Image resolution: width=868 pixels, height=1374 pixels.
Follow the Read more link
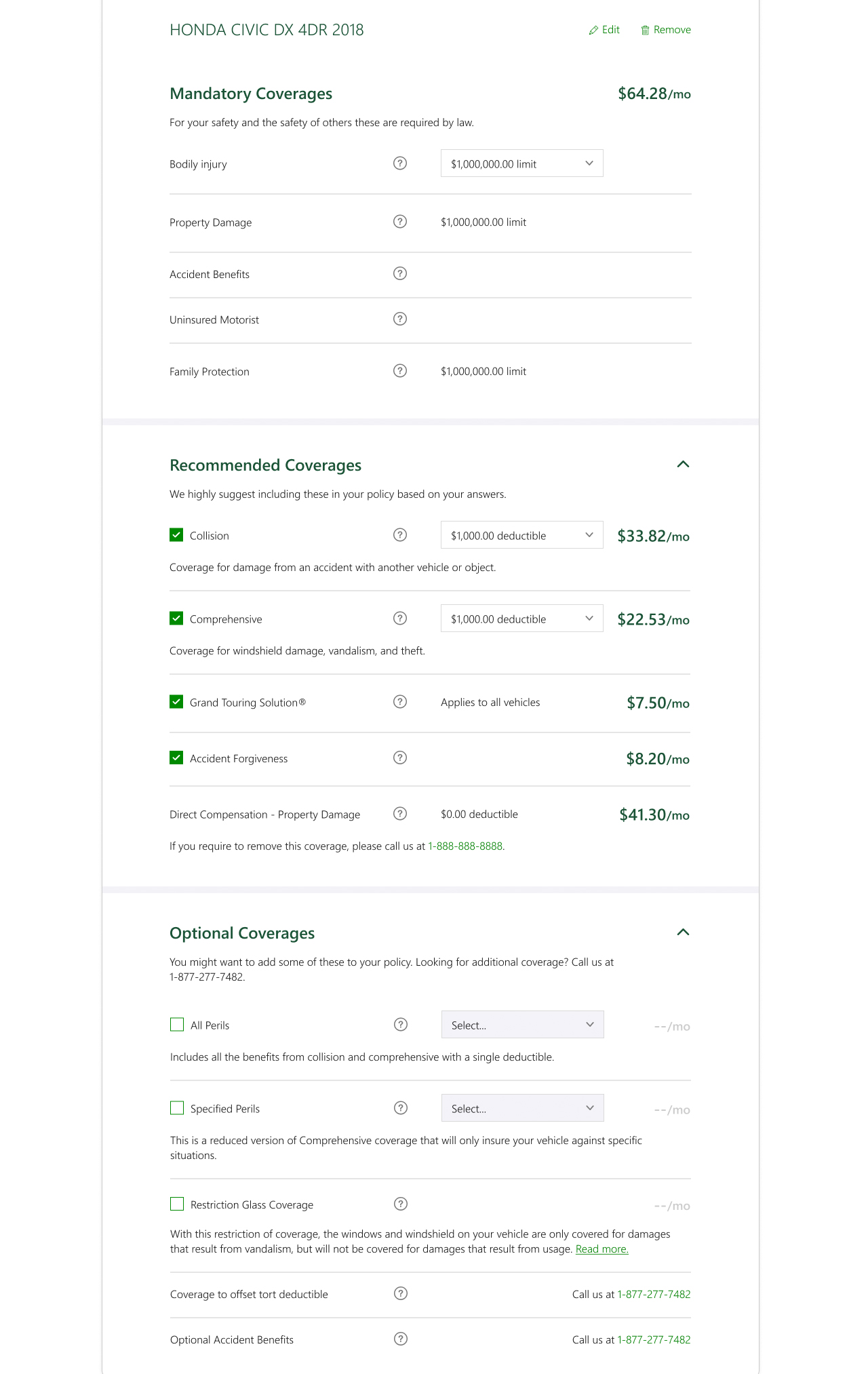pos(601,1249)
